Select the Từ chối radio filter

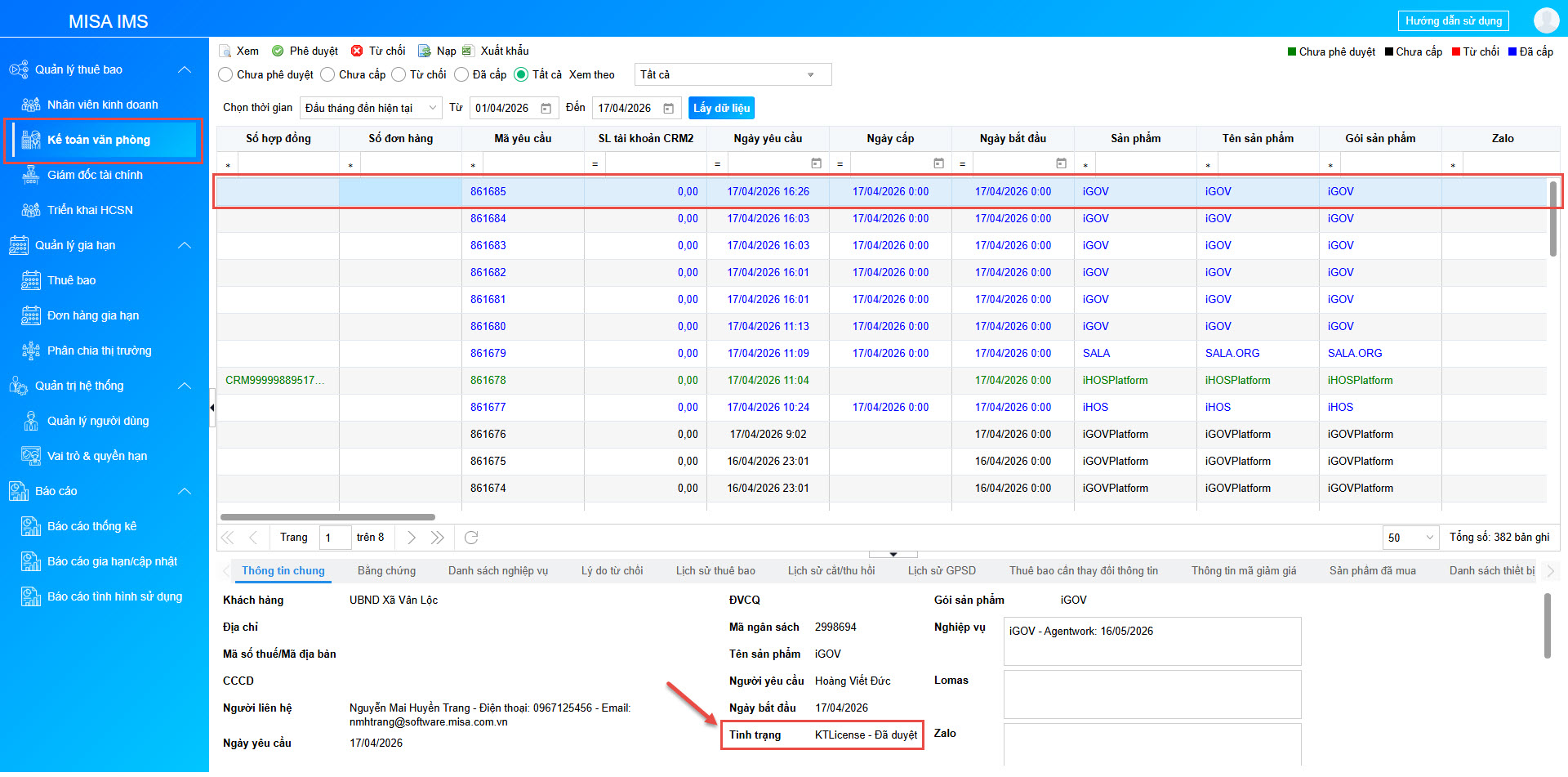399,75
